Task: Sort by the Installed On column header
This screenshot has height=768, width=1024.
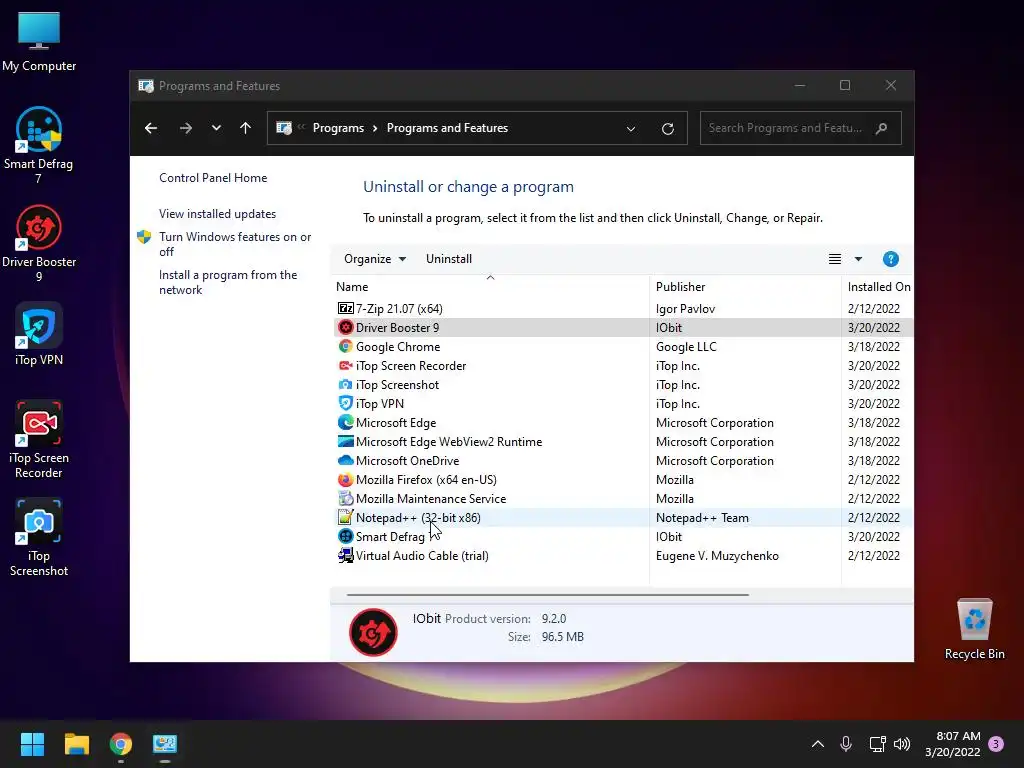Action: tap(878, 286)
